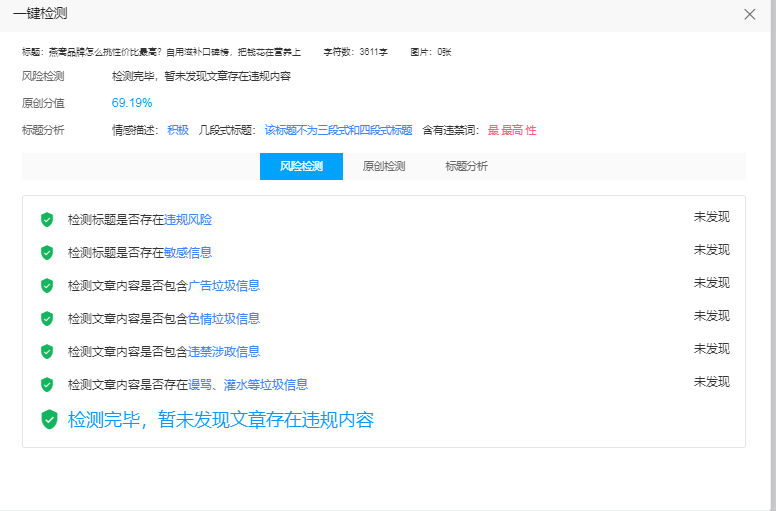
Task: Select the 标题分析 tab
Action: (x=467, y=167)
